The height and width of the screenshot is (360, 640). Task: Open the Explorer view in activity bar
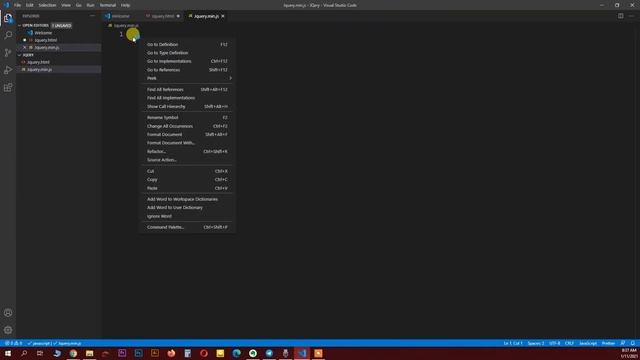pos(8,18)
